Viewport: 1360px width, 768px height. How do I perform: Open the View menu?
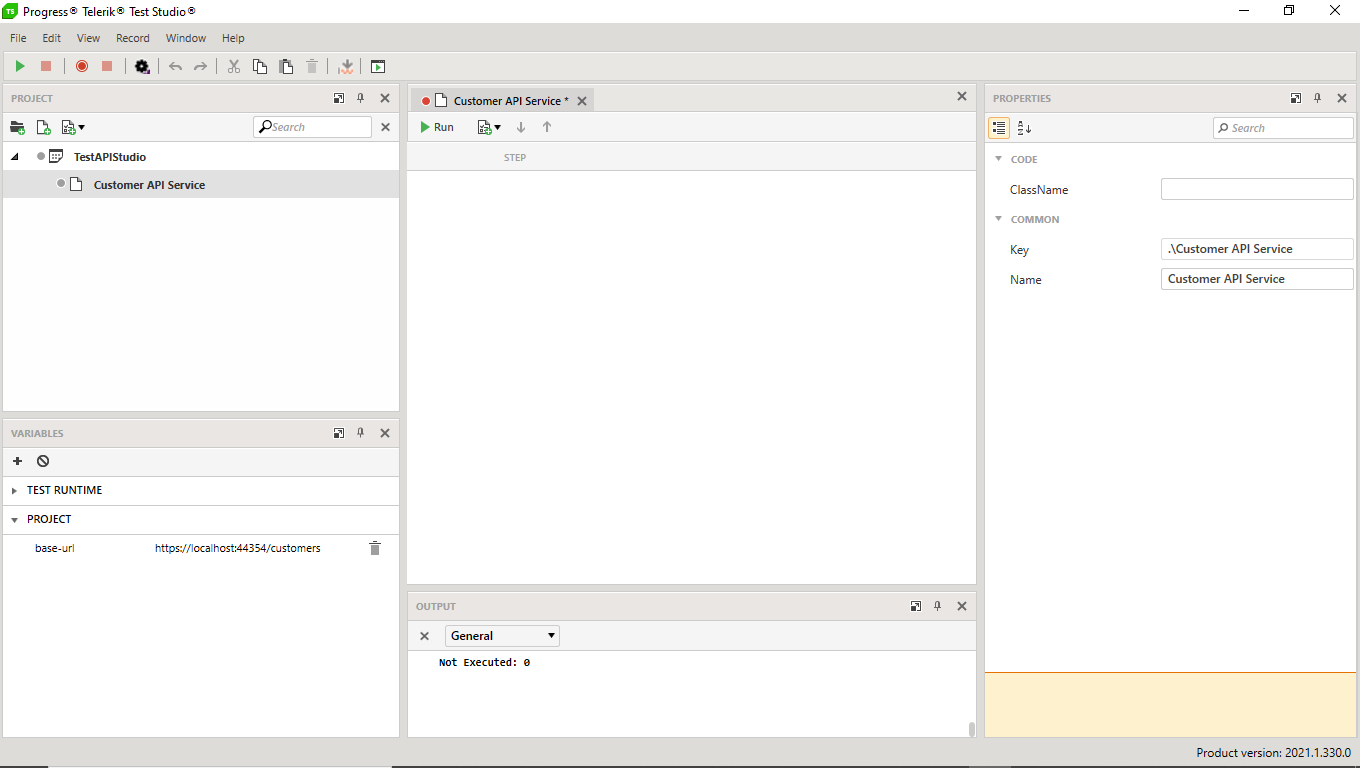(x=89, y=38)
